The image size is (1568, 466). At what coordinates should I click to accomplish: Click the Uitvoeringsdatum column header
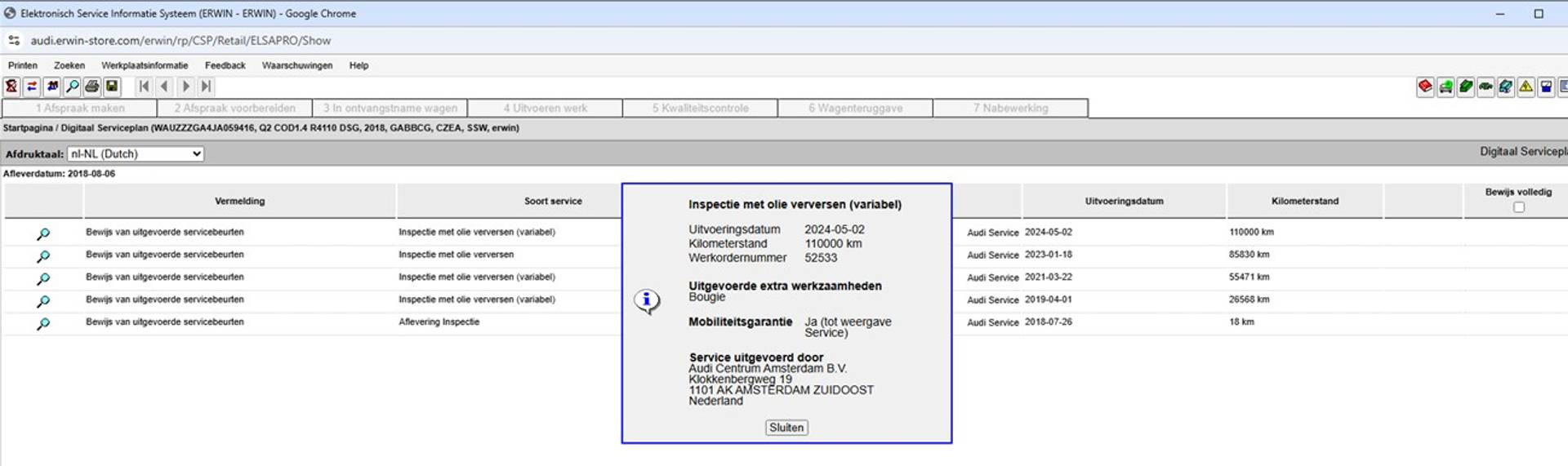coord(1124,201)
